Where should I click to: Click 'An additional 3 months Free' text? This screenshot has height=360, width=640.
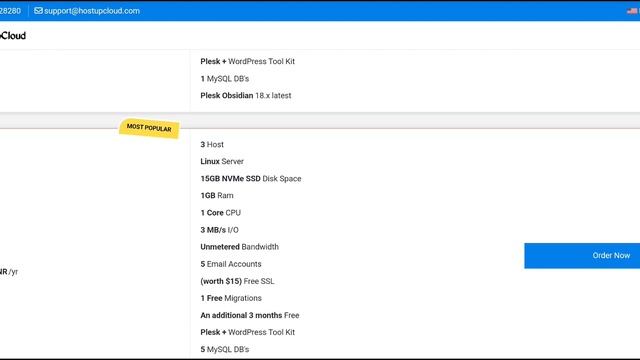(x=250, y=316)
